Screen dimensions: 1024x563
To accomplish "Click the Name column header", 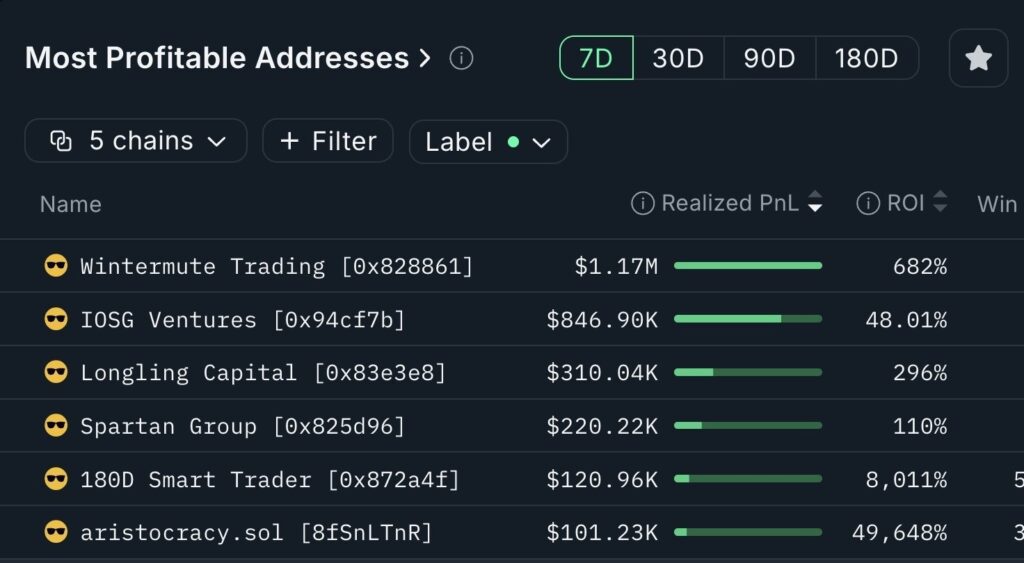I will 70,204.
